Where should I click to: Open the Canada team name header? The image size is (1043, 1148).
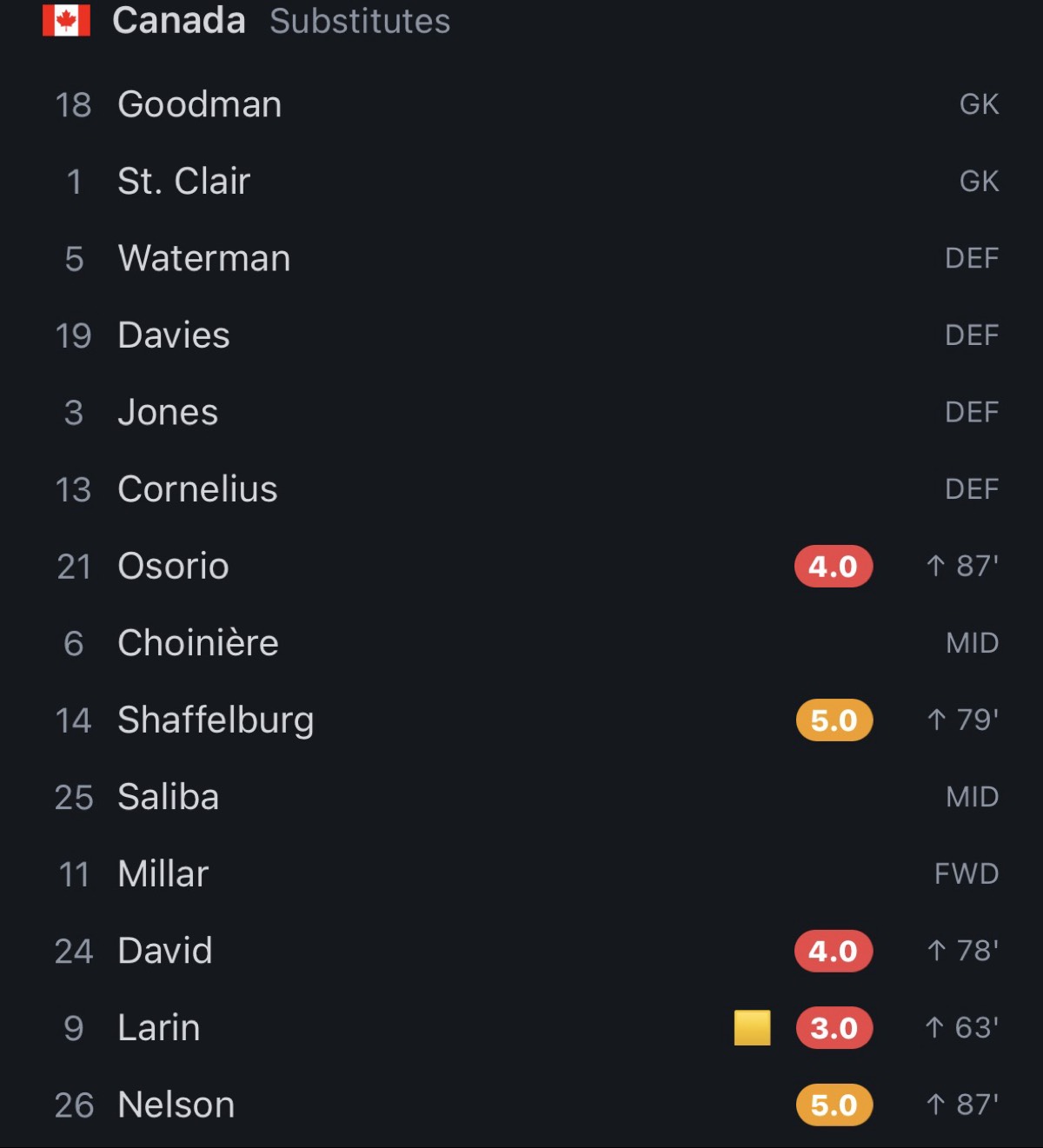[179, 20]
